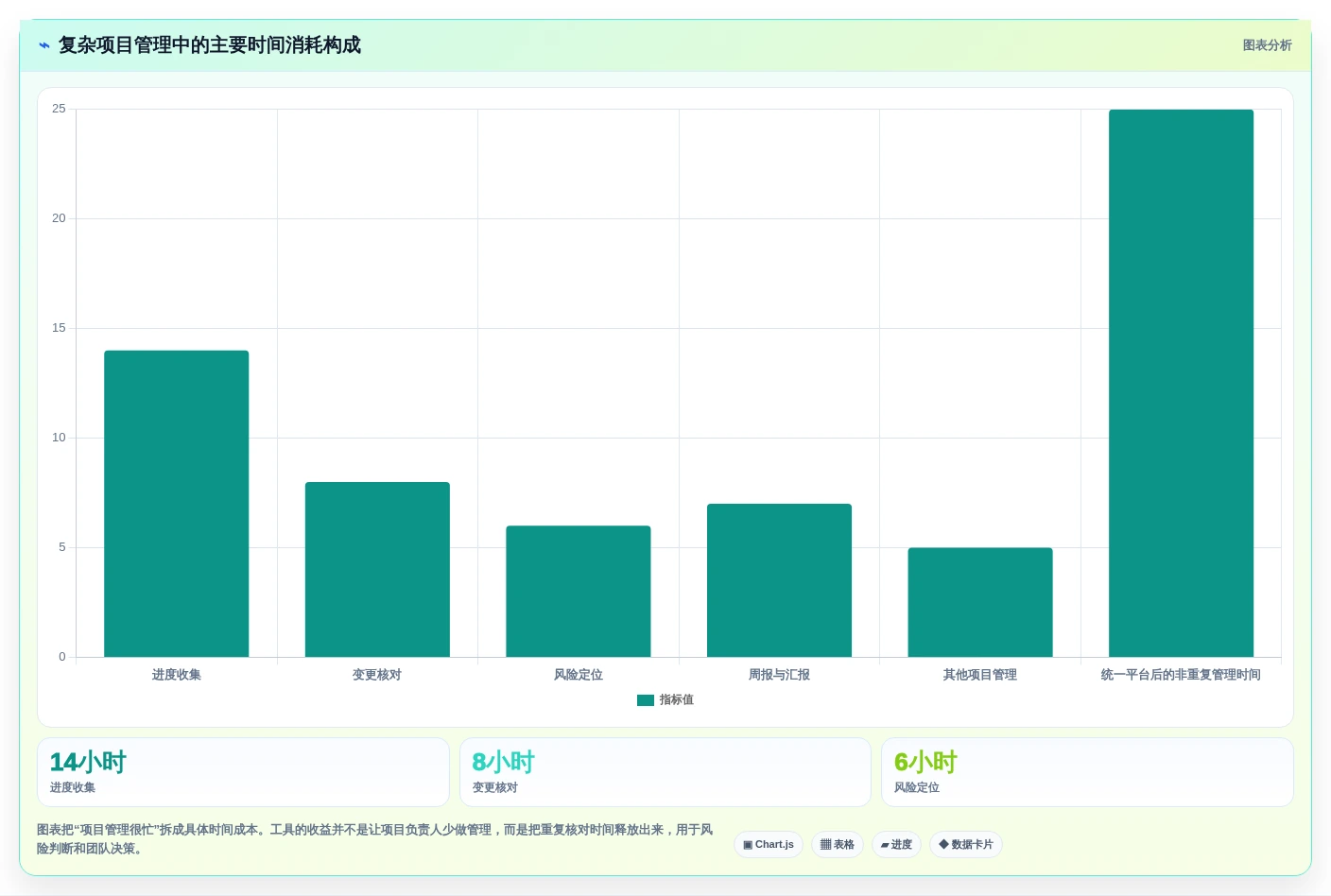Viewport: 1331px width, 896px height.
Task: Click the chart title 复杂项目管理中的主要时间消耗构成
Action: (210, 45)
